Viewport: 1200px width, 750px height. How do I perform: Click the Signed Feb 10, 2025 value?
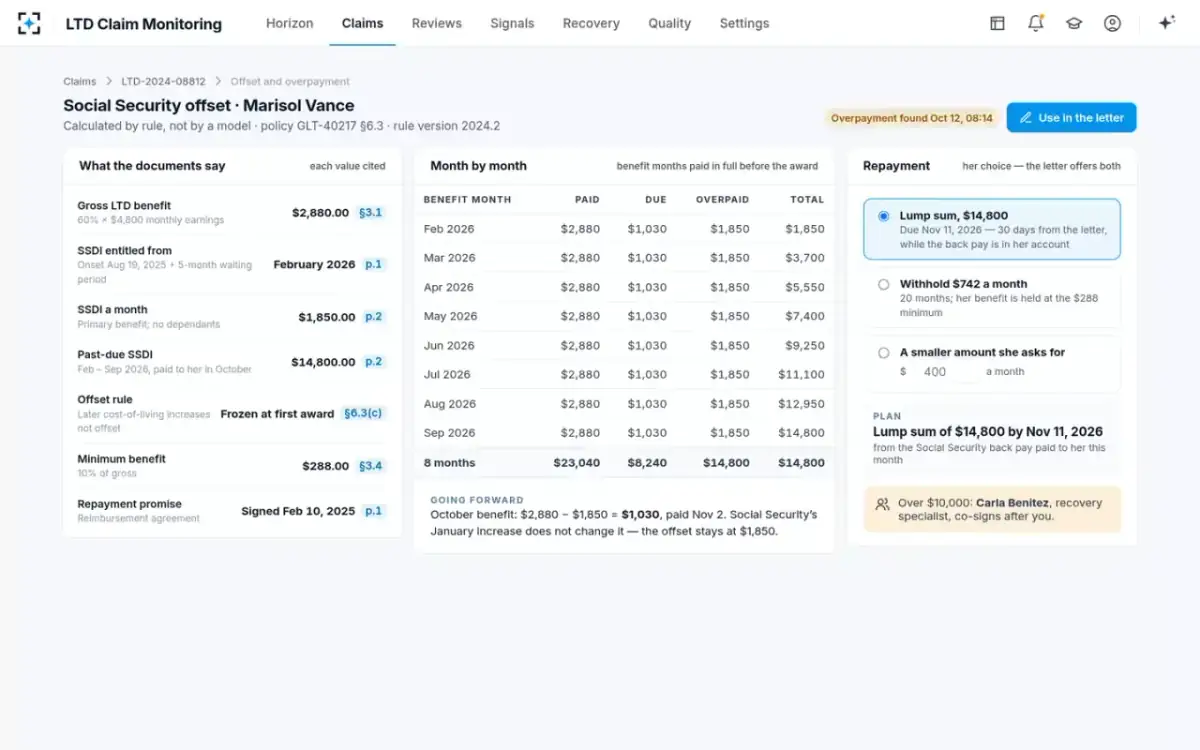point(298,511)
